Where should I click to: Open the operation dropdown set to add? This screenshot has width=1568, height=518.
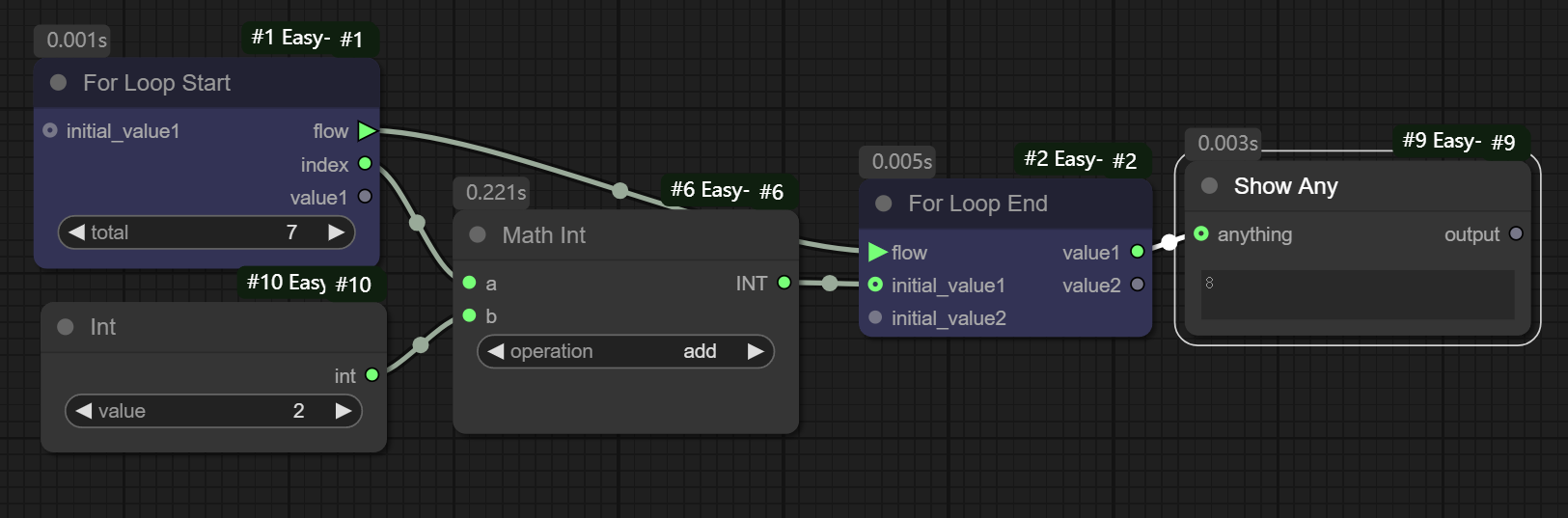(x=625, y=351)
